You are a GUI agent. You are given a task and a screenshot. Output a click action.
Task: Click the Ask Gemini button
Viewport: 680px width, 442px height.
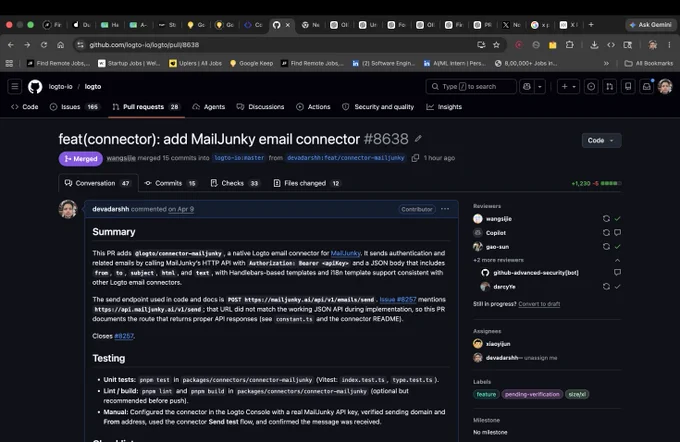[651, 25]
